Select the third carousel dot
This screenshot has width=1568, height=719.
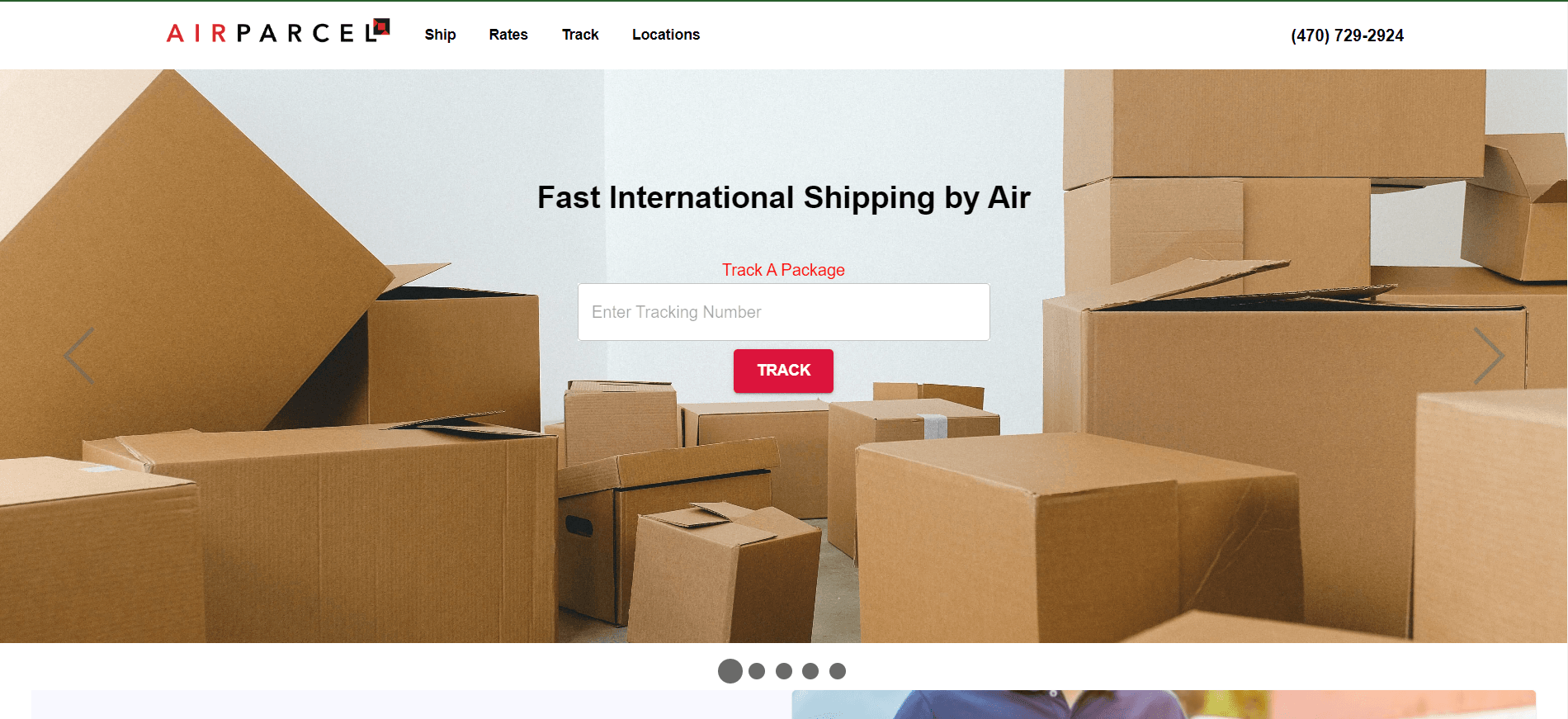click(784, 671)
